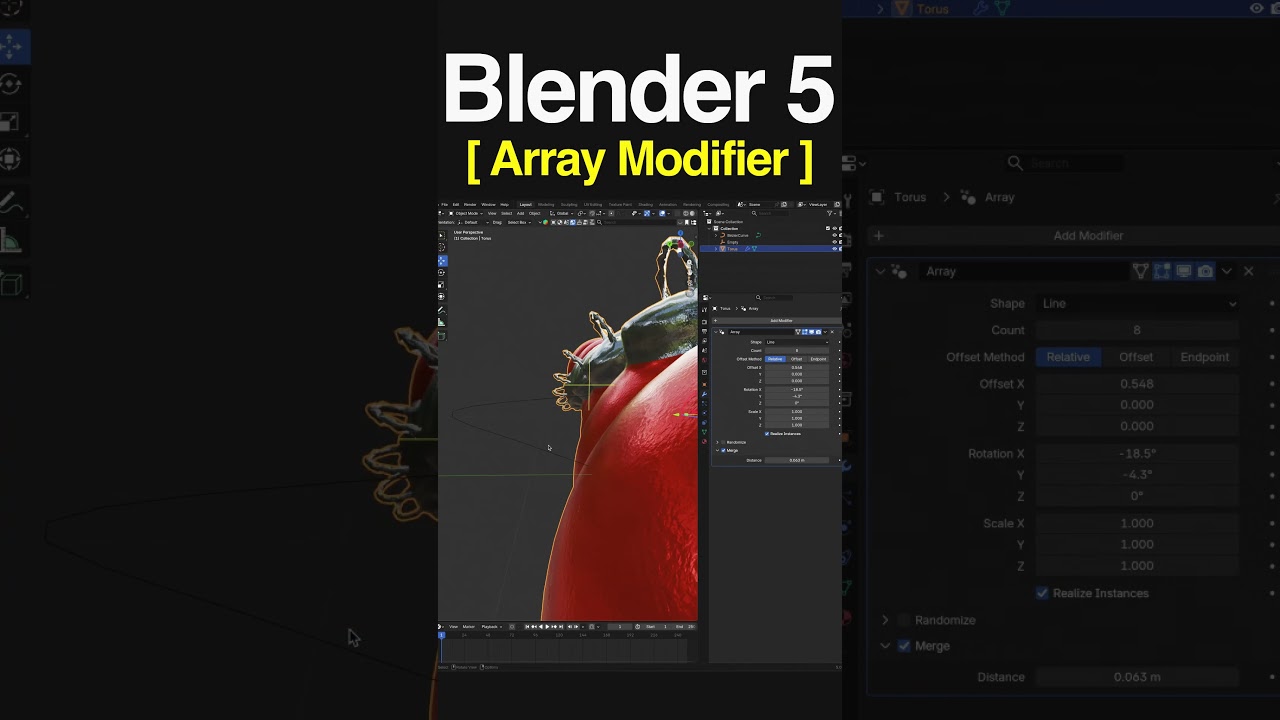Switch to the UV Editing workspace tab
This screenshot has width=1280, height=720.
(x=593, y=205)
